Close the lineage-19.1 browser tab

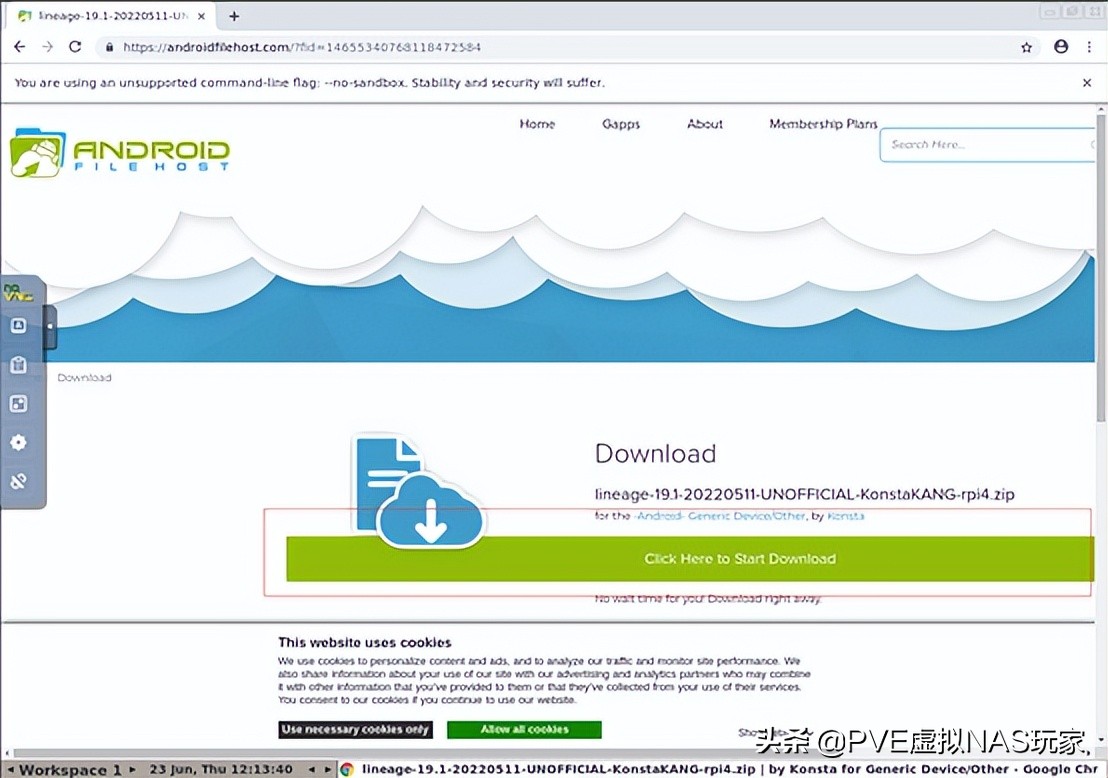(201, 16)
